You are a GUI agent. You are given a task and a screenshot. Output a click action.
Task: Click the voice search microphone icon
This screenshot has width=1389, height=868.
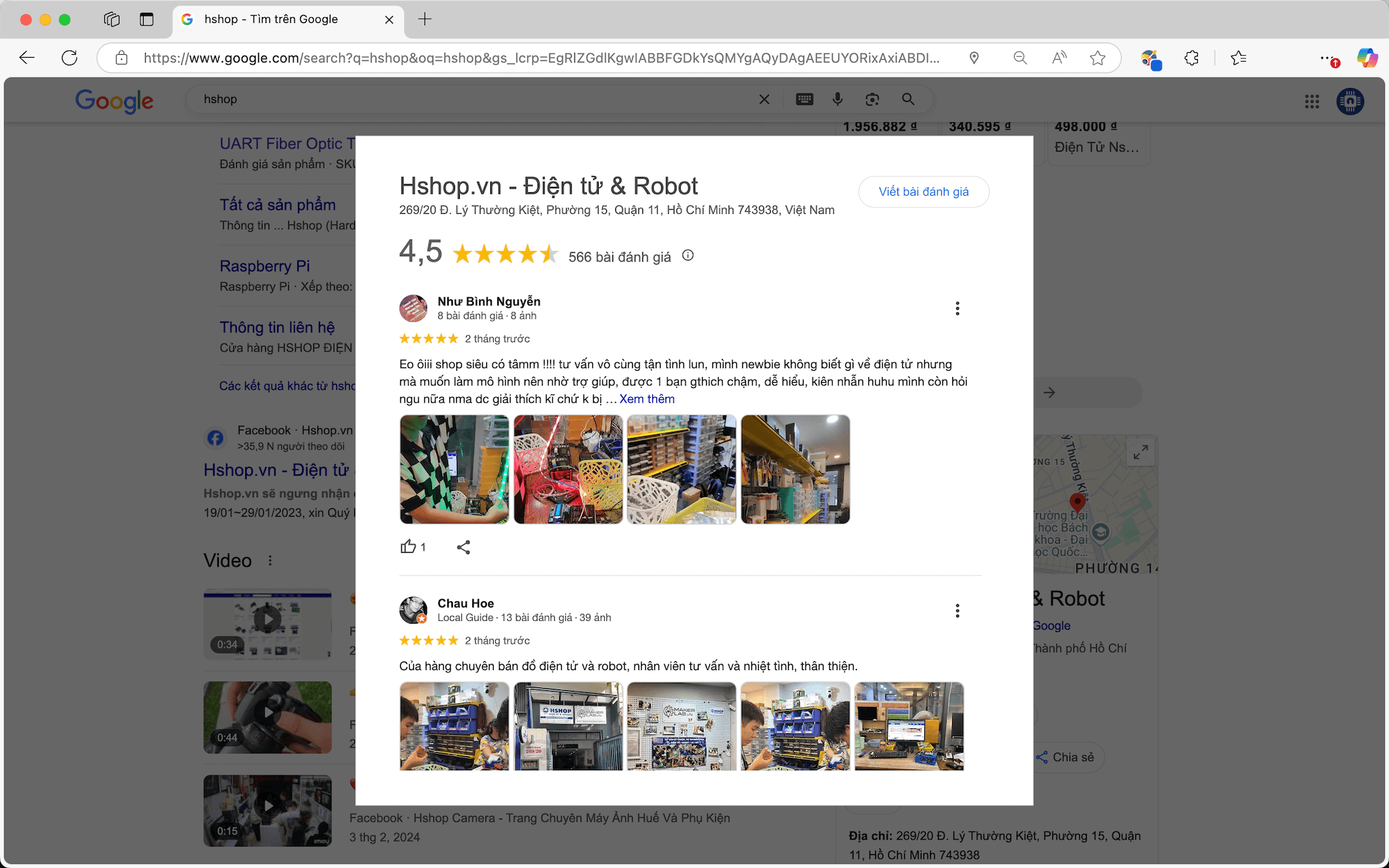pos(838,99)
